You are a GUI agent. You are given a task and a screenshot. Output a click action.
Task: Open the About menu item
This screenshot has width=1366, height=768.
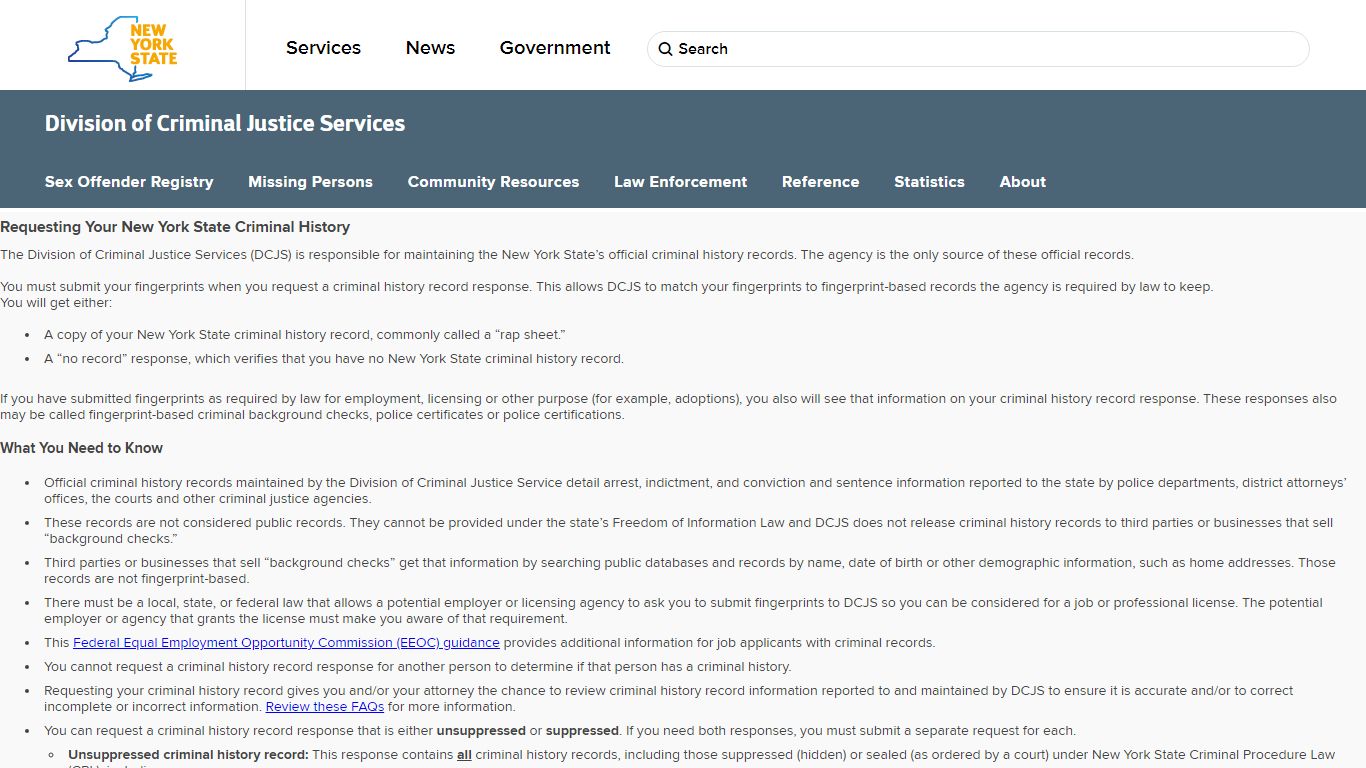click(x=1022, y=182)
